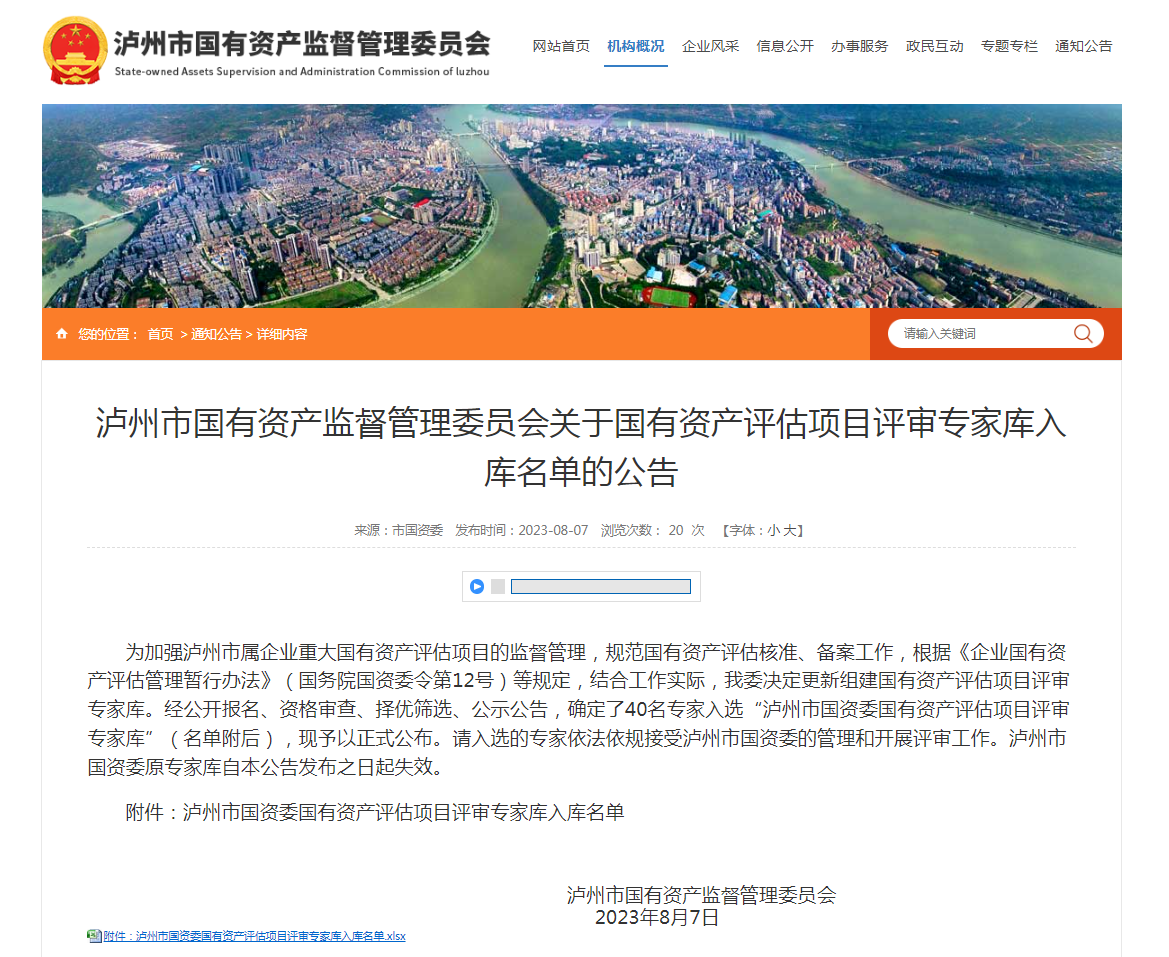Open 专题专栏 menu item
Screen dimensions: 1169x957
[1009, 46]
